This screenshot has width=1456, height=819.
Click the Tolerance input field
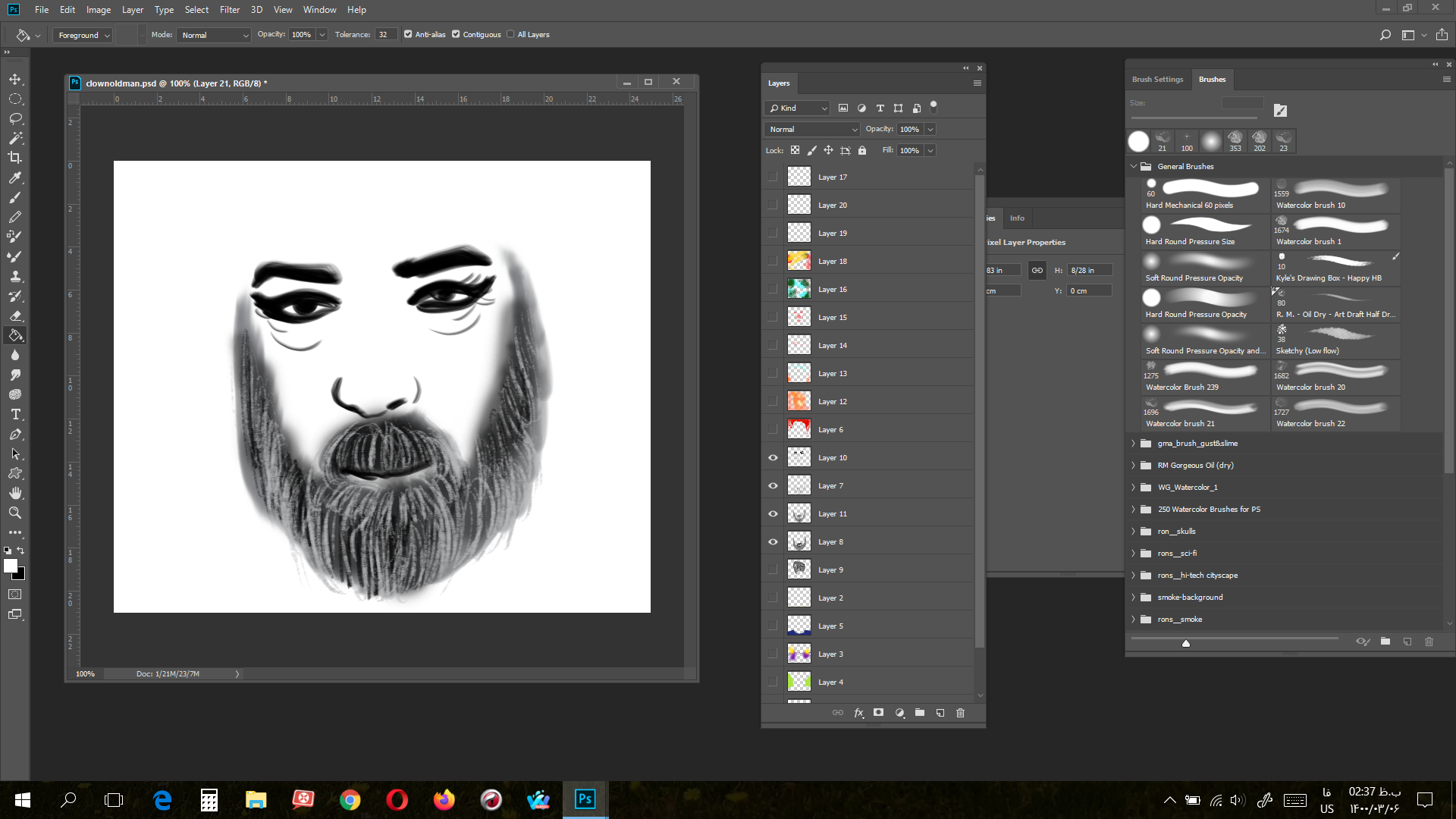[386, 35]
